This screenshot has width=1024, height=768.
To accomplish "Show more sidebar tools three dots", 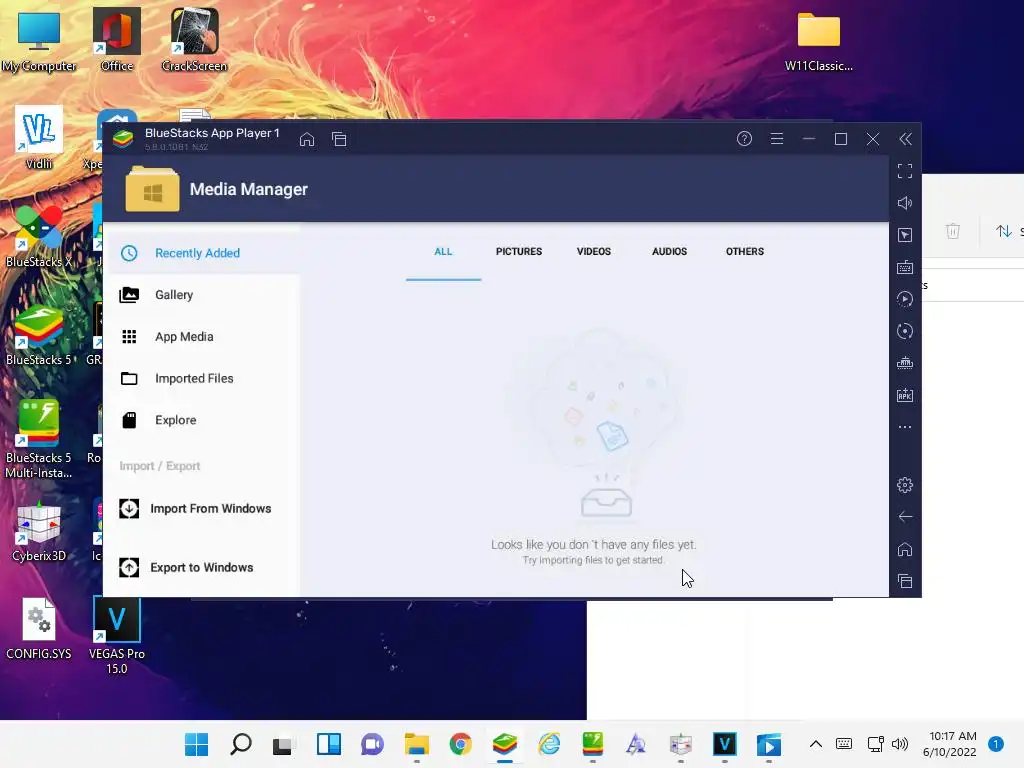I will tap(904, 427).
